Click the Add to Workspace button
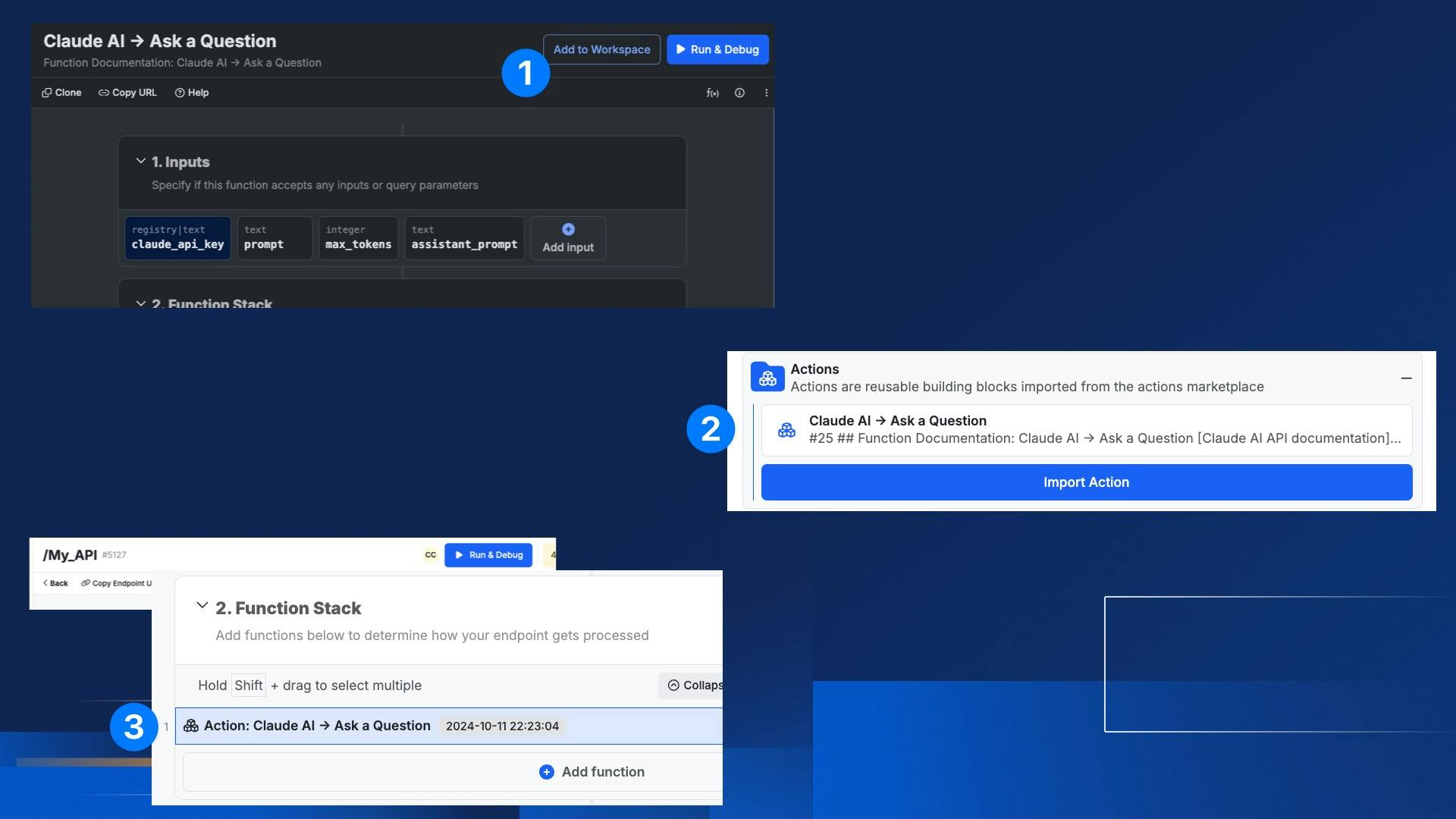This screenshot has height=819, width=1456. pyautogui.click(x=601, y=49)
